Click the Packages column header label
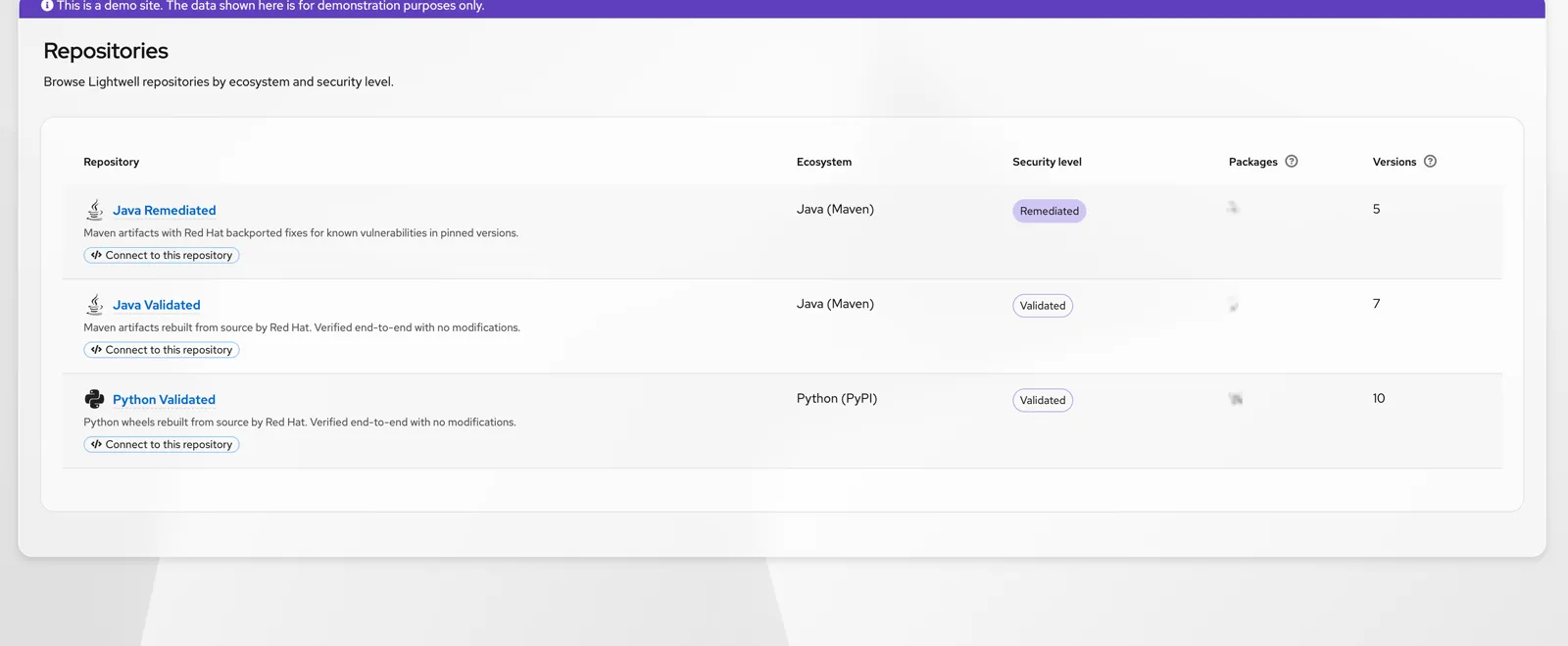This screenshot has height=646, width=1568. pos(1253,162)
